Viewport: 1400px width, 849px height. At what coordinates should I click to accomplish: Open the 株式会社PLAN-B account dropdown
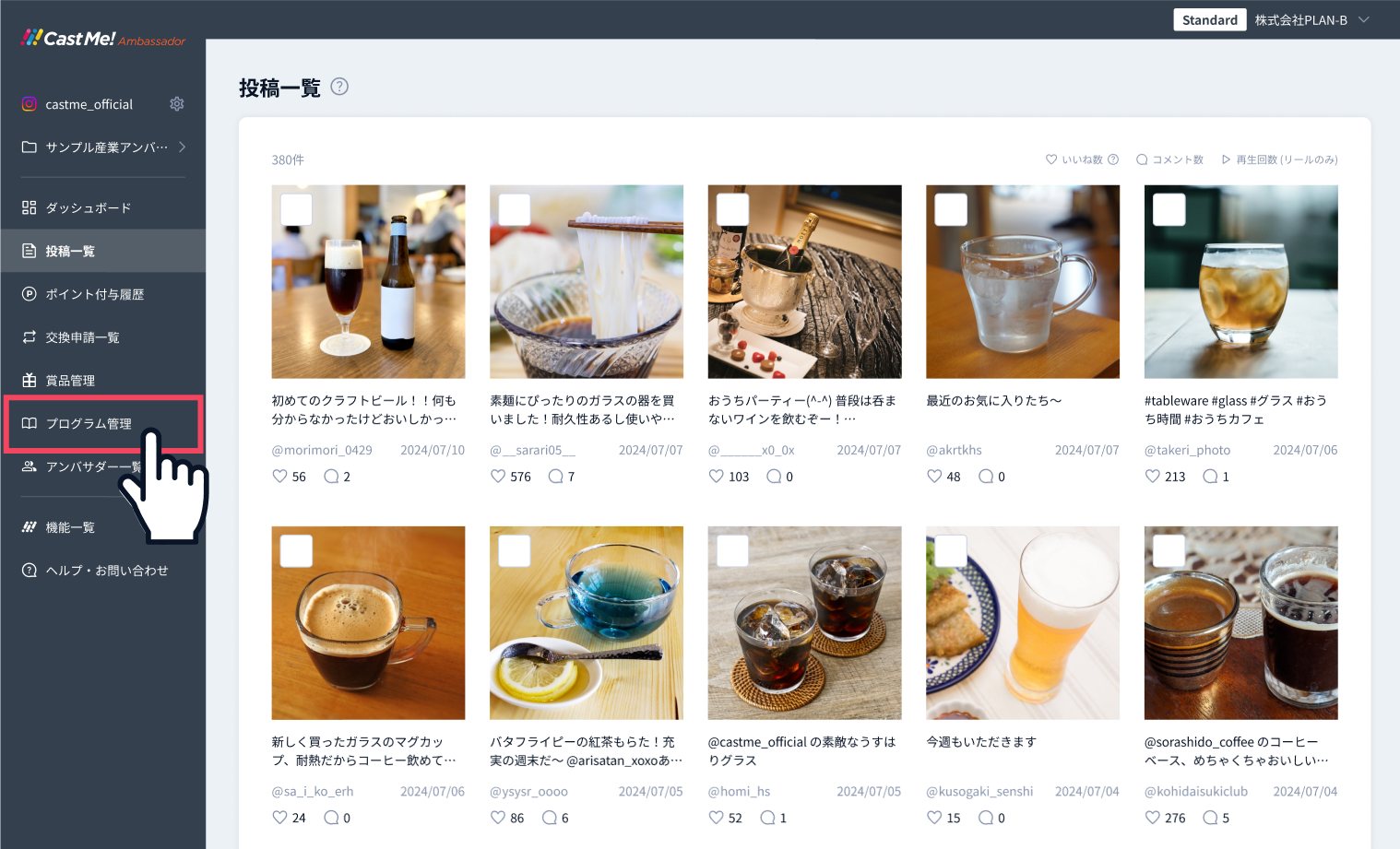(1364, 20)
